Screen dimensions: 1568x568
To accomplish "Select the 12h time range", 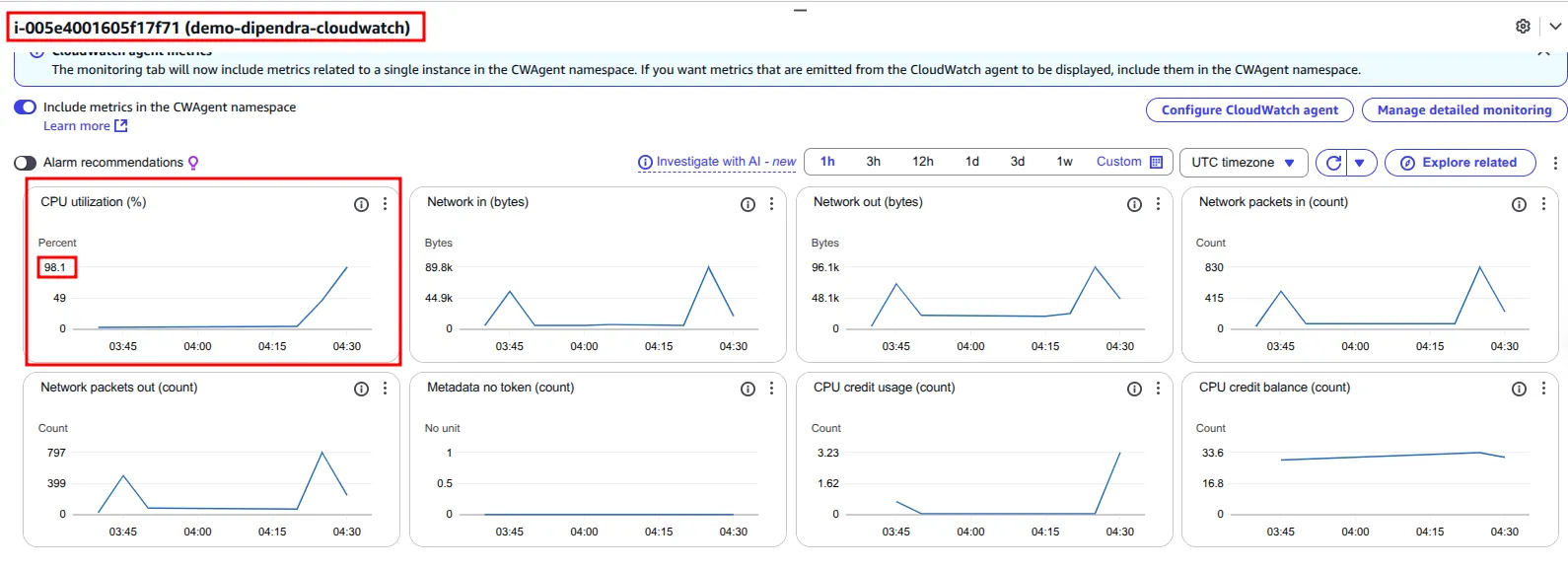I will [922, 162].
